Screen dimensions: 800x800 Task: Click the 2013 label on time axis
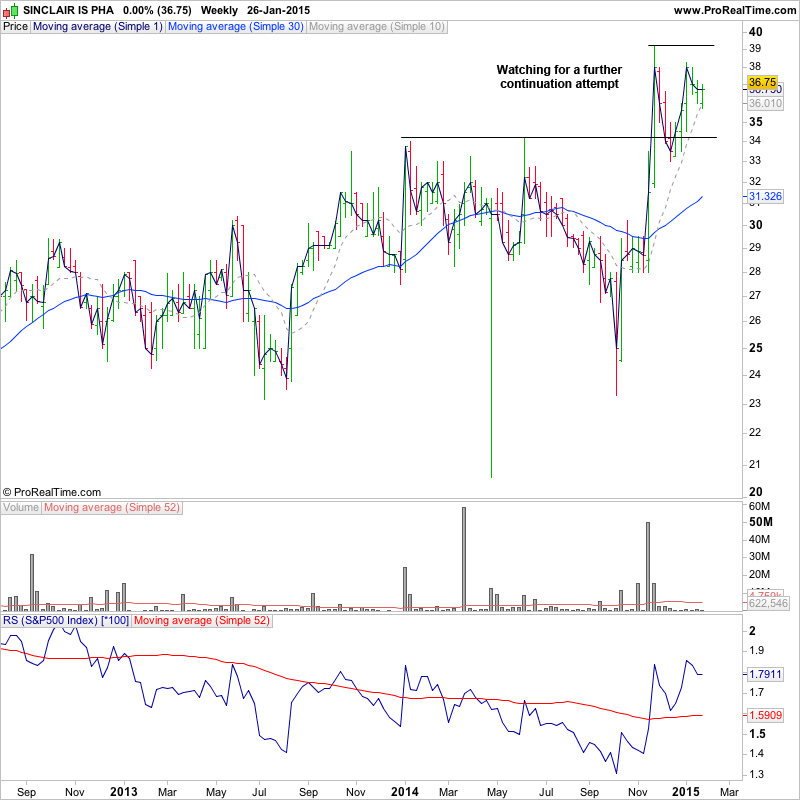pos(124,792)
